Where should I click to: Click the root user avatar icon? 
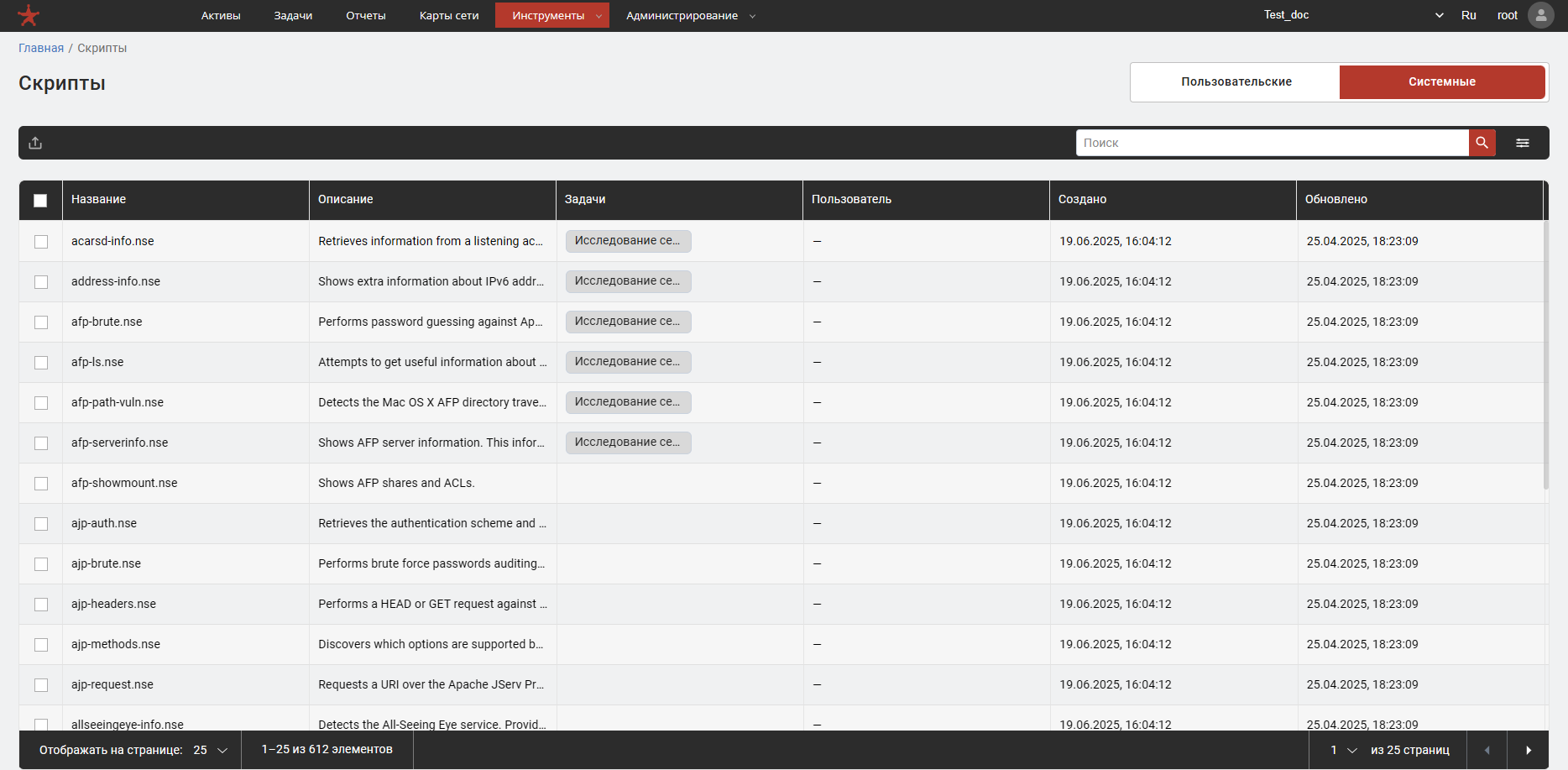tap(1540, 15)
